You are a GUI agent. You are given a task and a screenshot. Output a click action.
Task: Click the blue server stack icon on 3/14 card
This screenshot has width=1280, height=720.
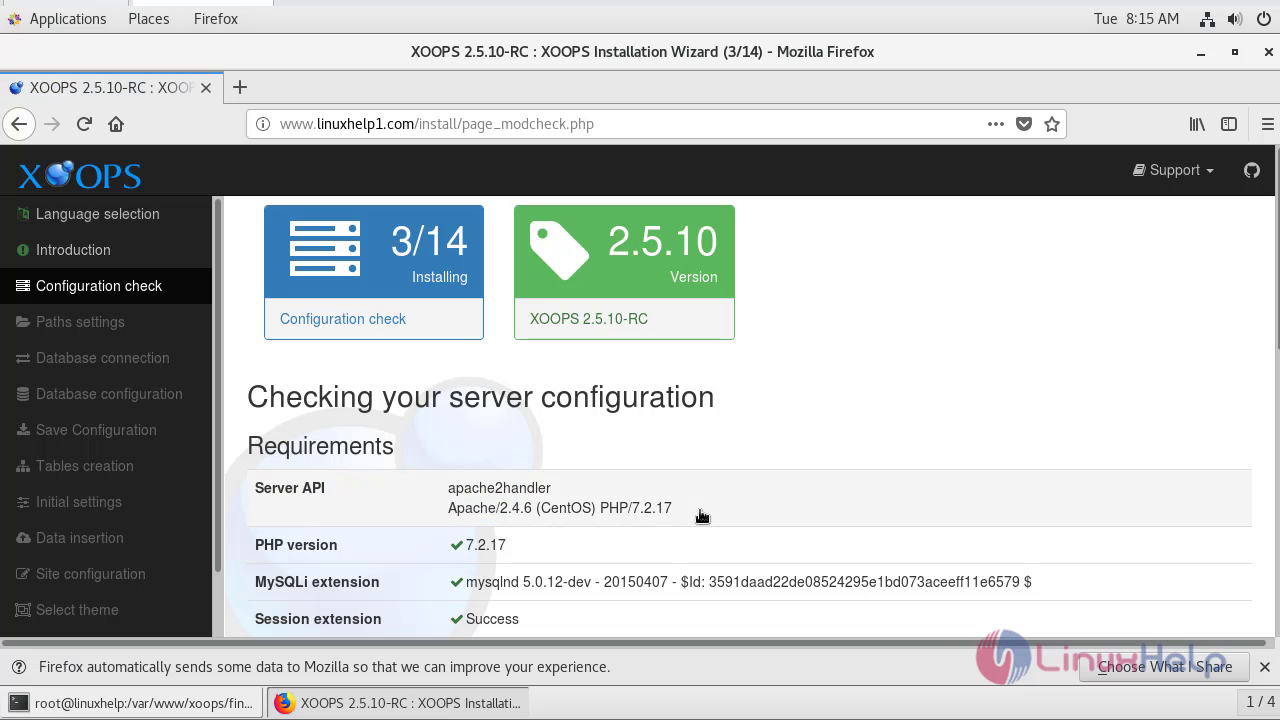pyautogui.click(x=325, y=249)
